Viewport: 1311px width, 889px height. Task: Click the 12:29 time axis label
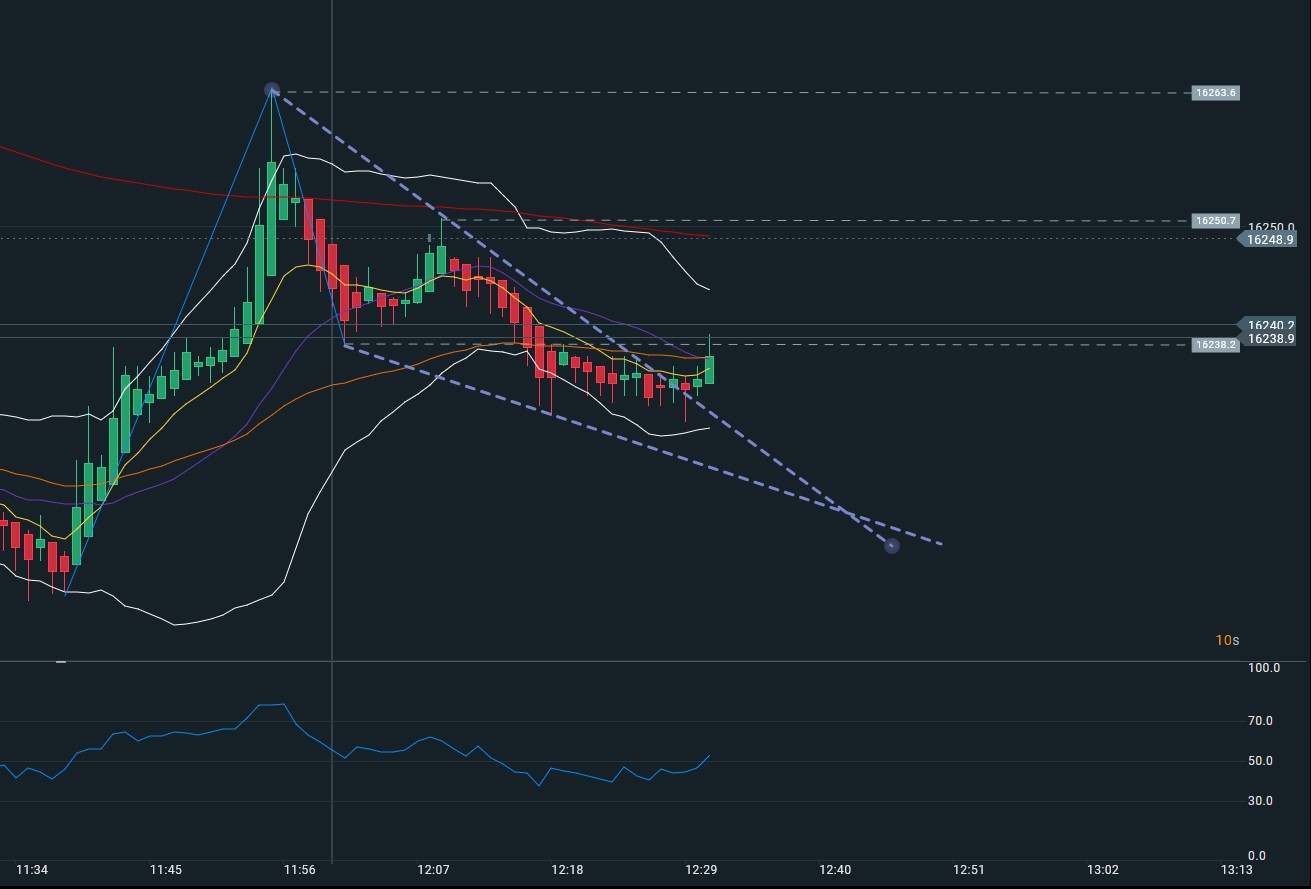click(x=702, y=870)
